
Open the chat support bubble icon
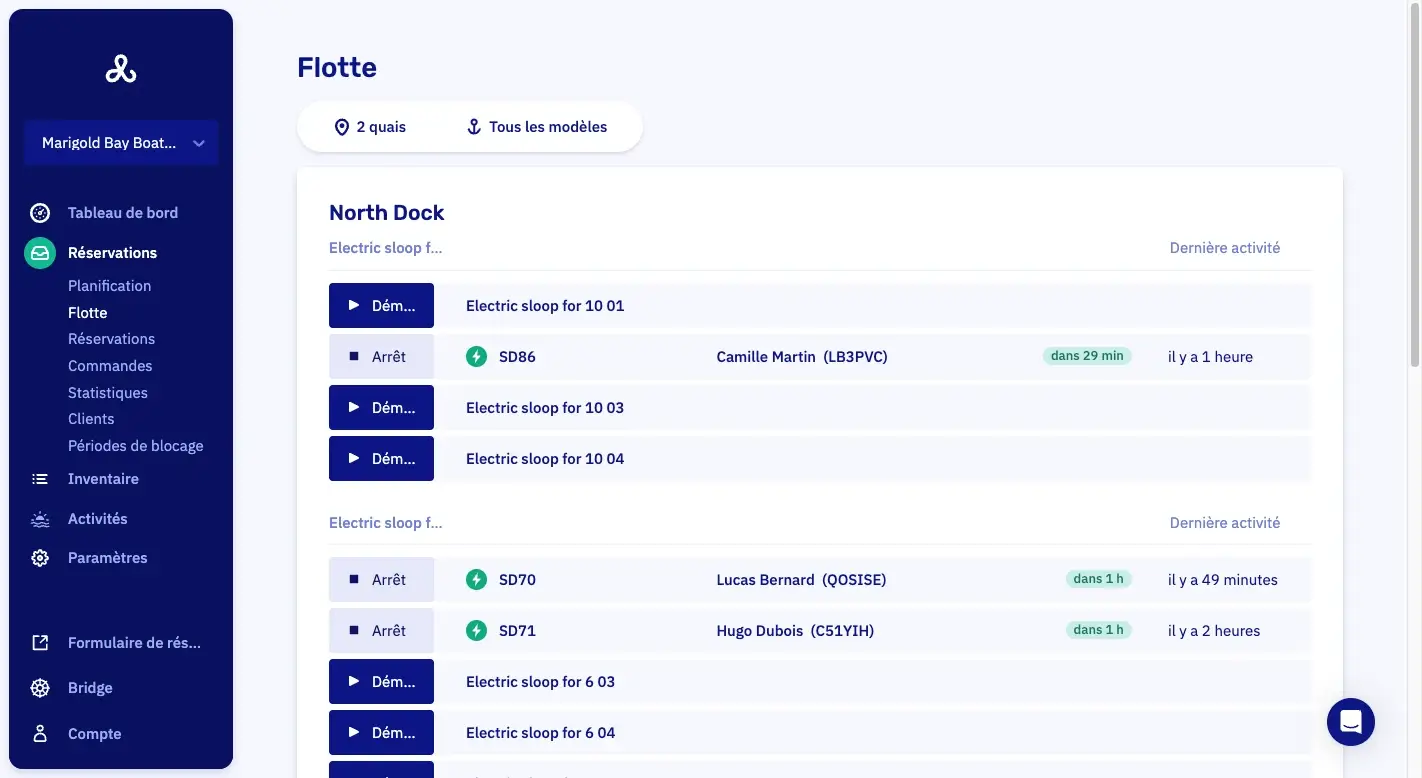(1350, 721)
